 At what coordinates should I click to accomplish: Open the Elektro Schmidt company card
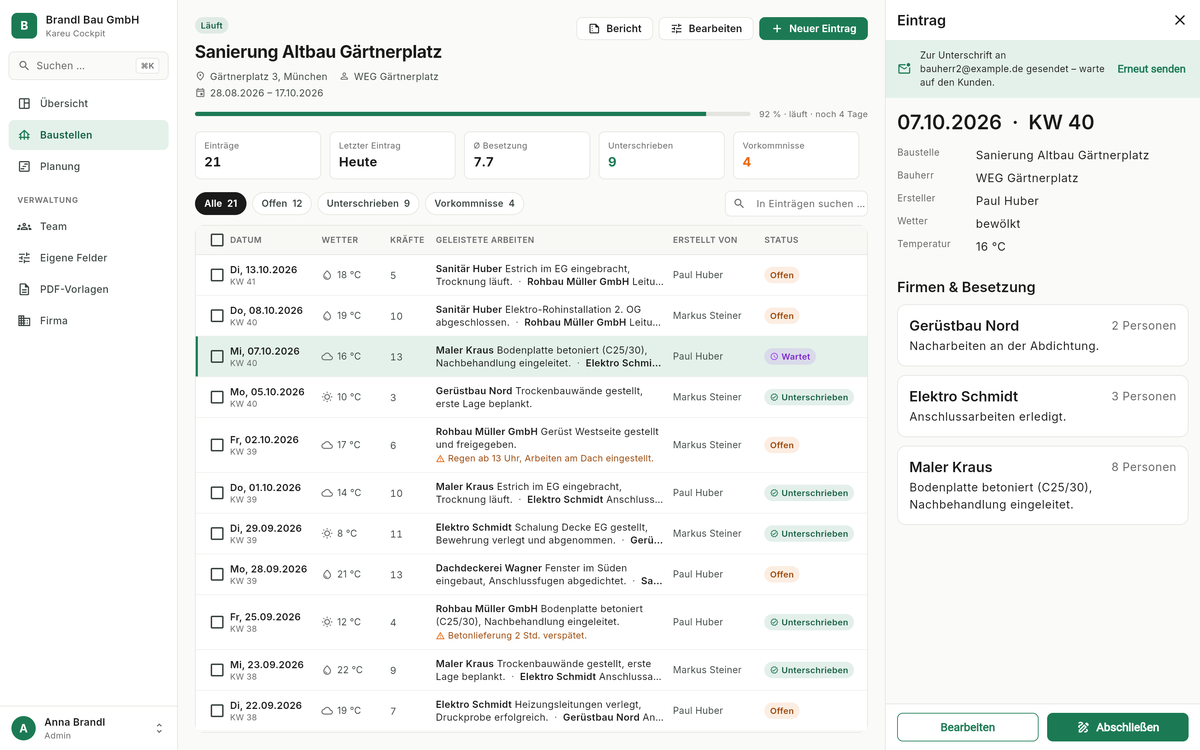(x=1042, y=406)
